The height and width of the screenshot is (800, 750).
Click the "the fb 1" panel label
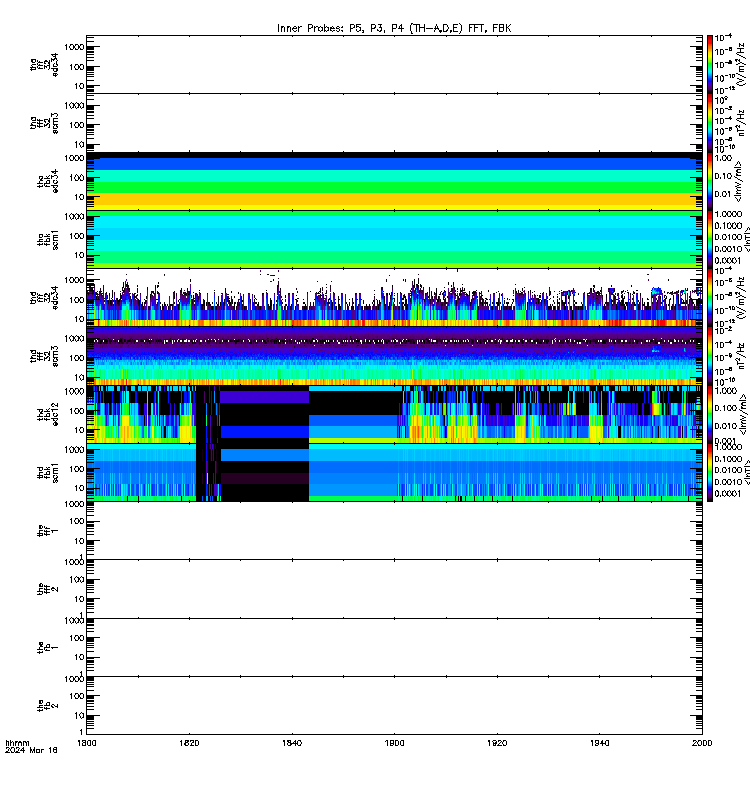click(48, 647)
